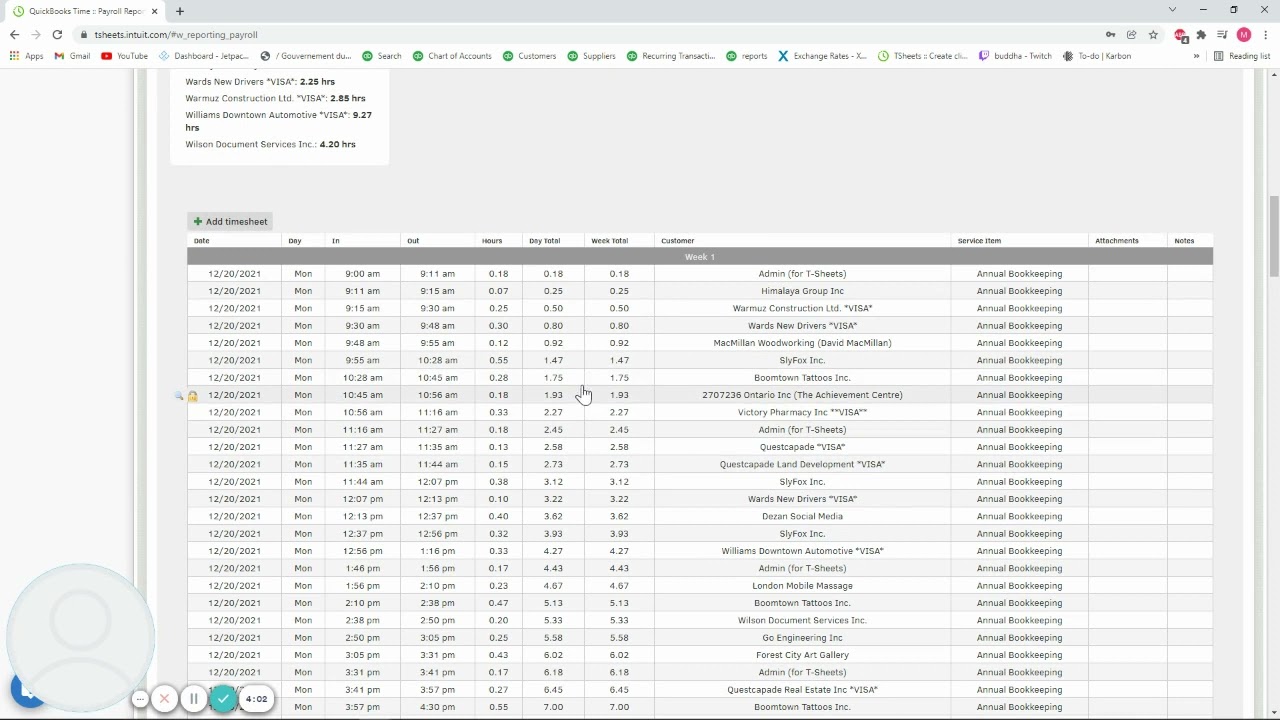Viewport: 1280px width, 720px height.
Task: Open buddha - Twitch bookmark
Action: click(x=1015, y=56)
